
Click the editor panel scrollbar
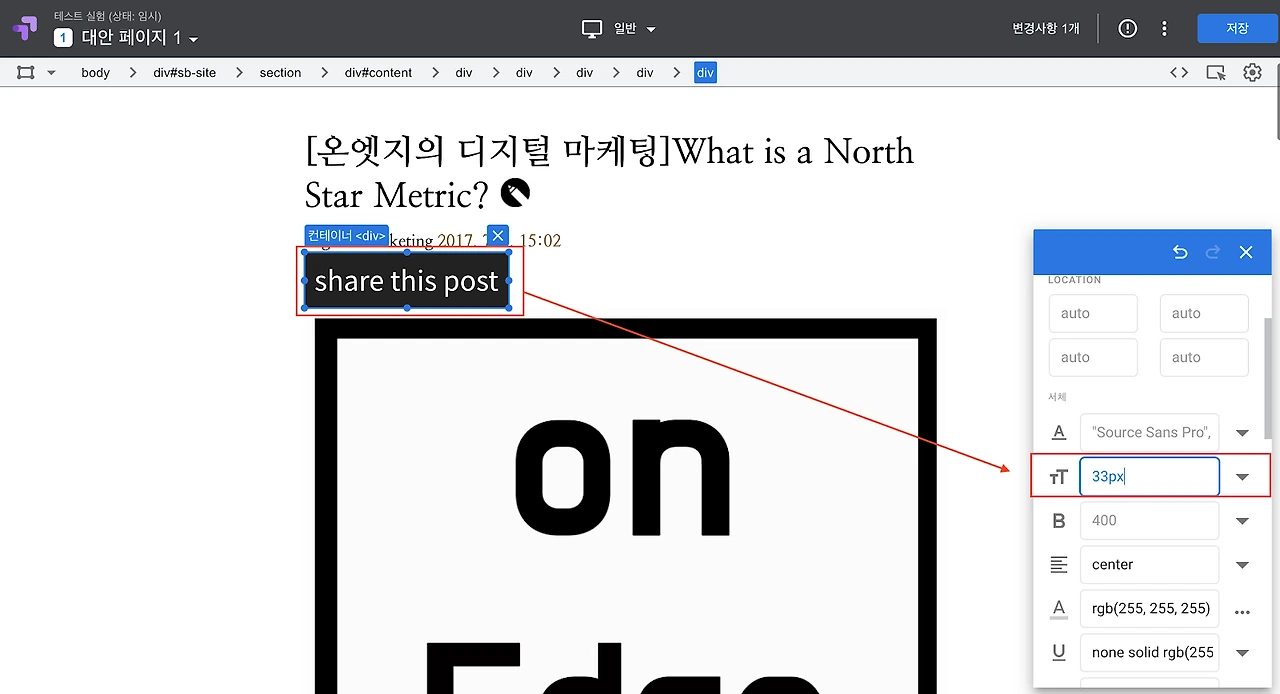[x=1270, y=378]
